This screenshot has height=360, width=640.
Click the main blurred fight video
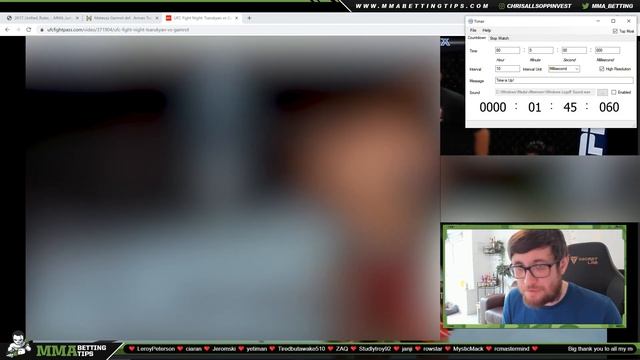pyautogui.click(x=233, y=188)
